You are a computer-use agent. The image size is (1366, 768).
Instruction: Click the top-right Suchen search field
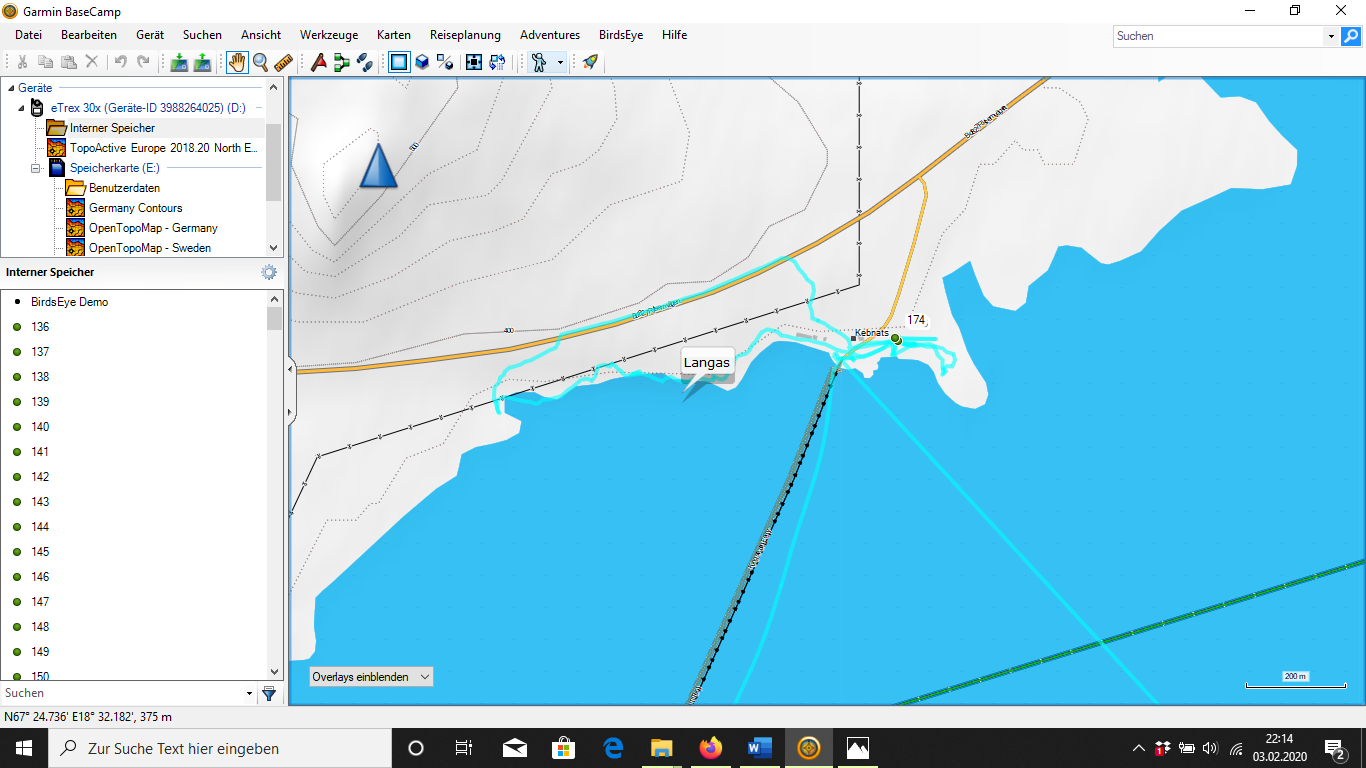click(1218, 36)
